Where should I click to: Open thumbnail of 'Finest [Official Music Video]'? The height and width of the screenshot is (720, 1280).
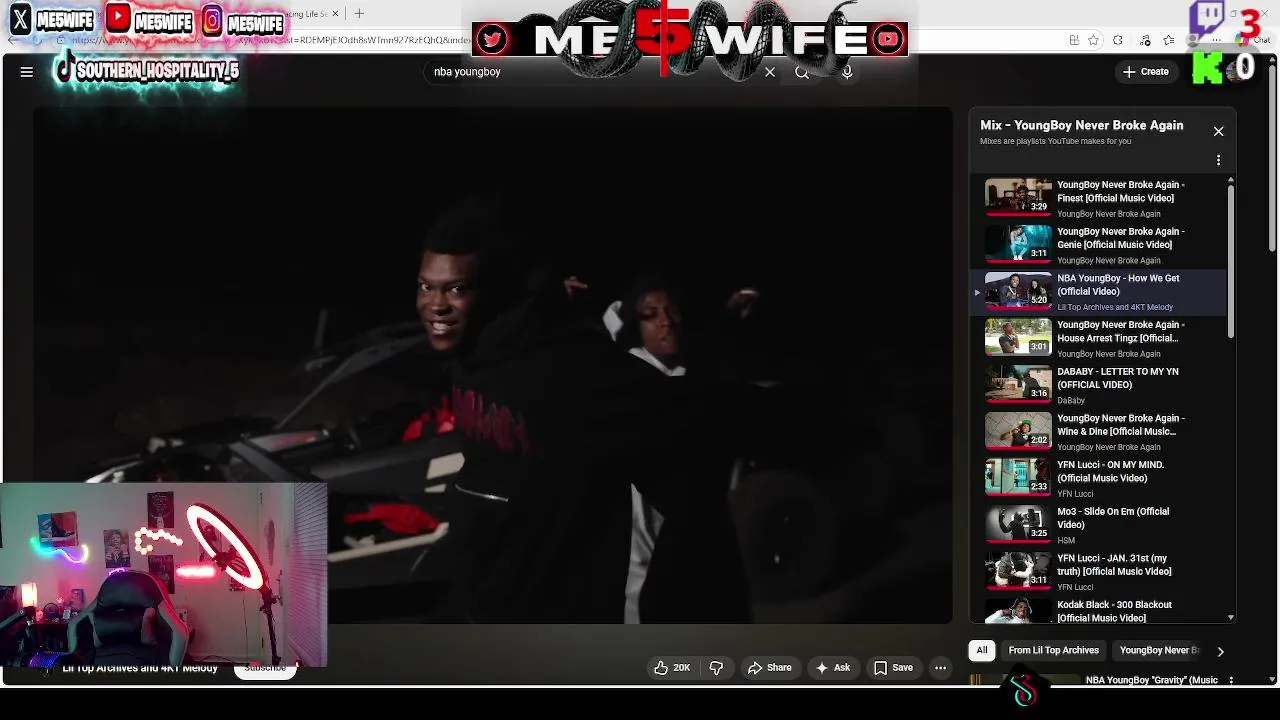[x=1018, y=197]
